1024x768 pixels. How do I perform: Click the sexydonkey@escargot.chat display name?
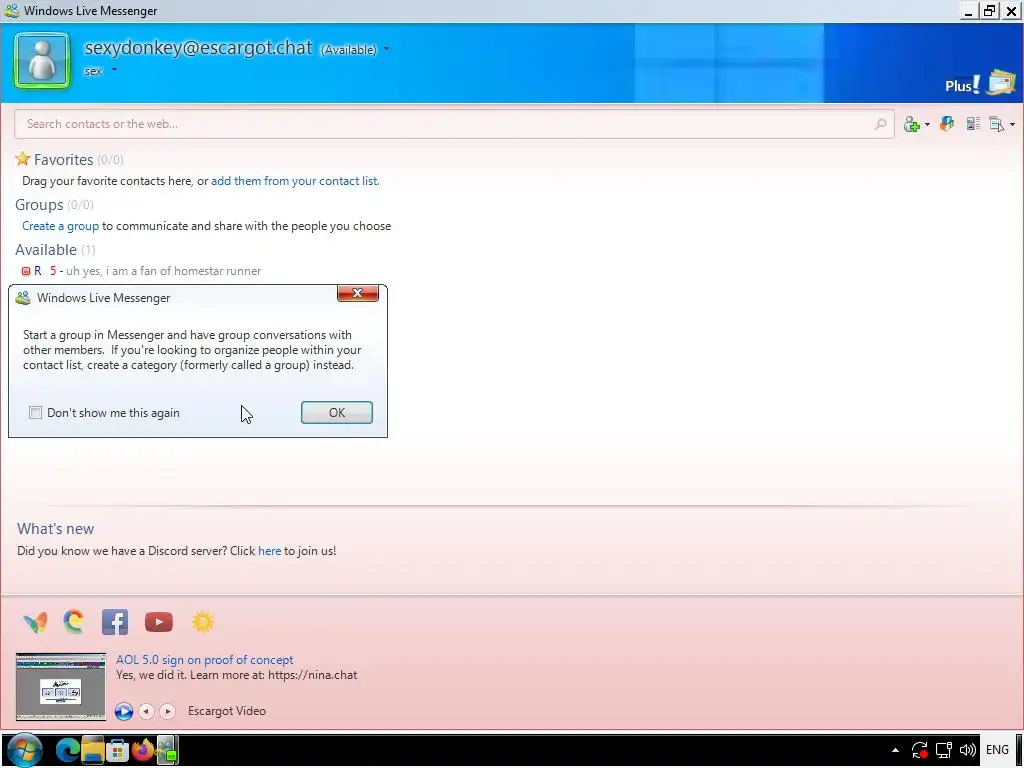199,48
